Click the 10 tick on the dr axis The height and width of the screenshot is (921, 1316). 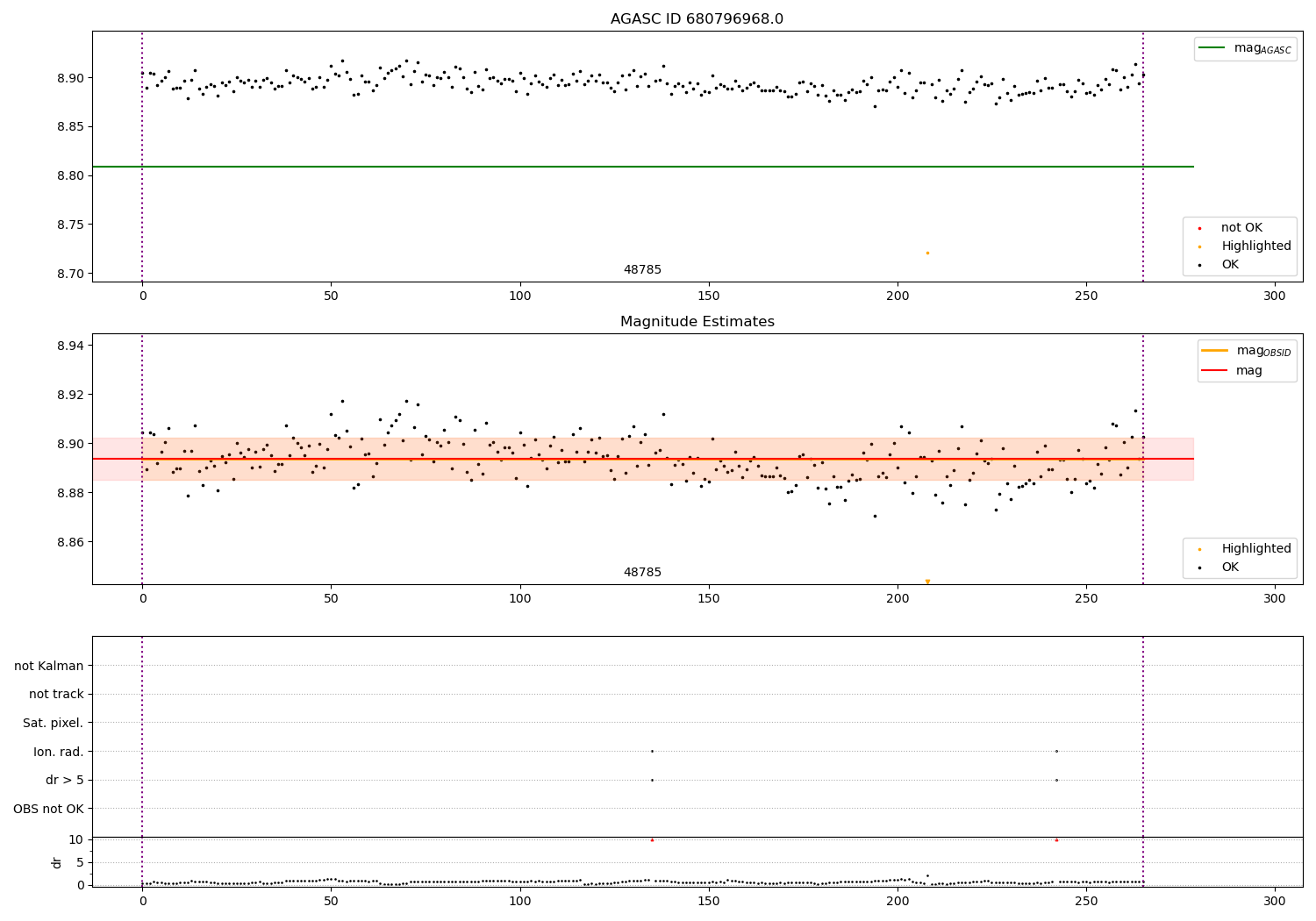click(x=76, y=839)
